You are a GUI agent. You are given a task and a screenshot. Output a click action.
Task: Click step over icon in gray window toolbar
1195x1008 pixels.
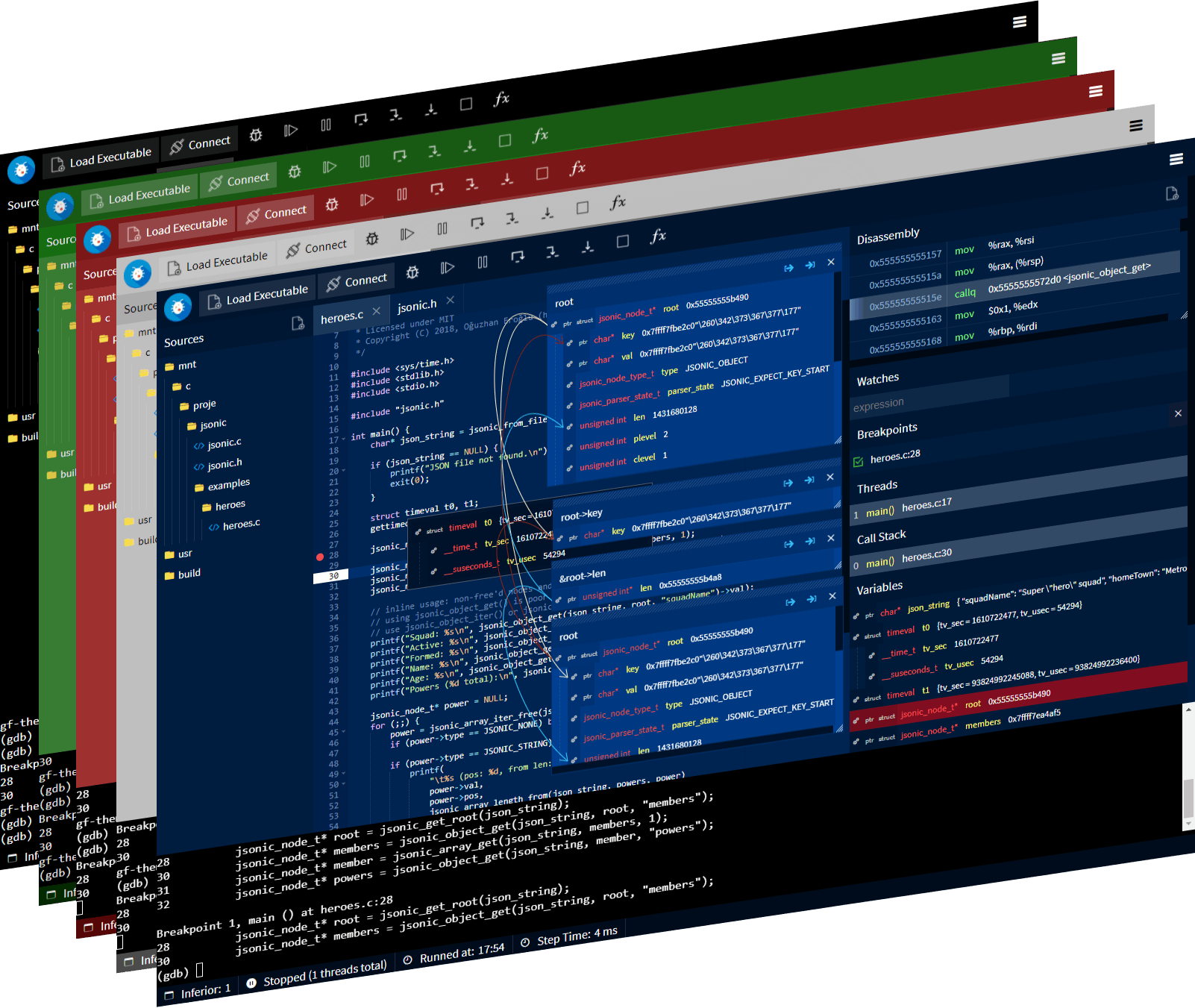click(477, 222)
